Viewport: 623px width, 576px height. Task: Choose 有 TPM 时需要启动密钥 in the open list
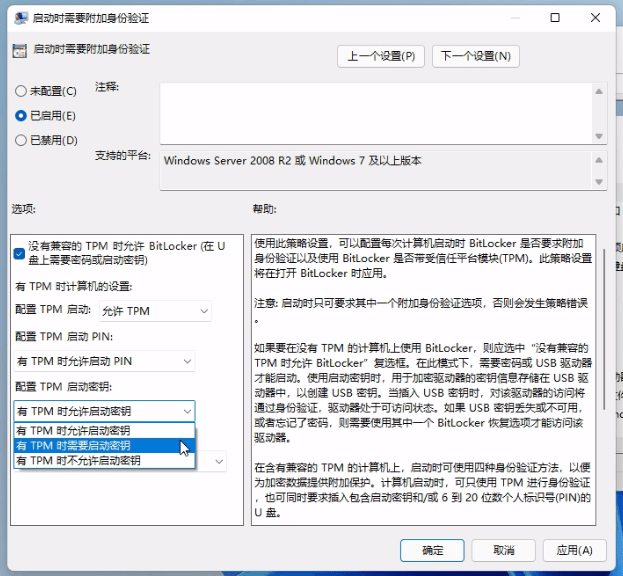[104, 446]
